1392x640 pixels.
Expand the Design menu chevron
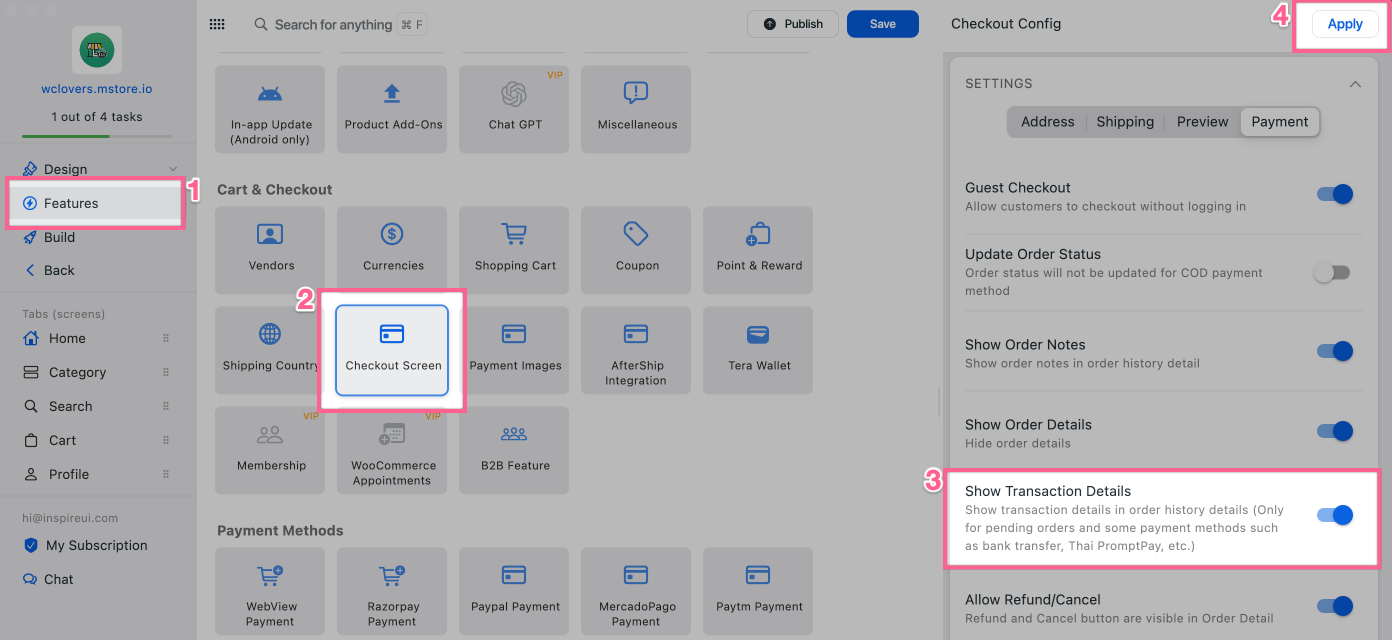[173, 169]
